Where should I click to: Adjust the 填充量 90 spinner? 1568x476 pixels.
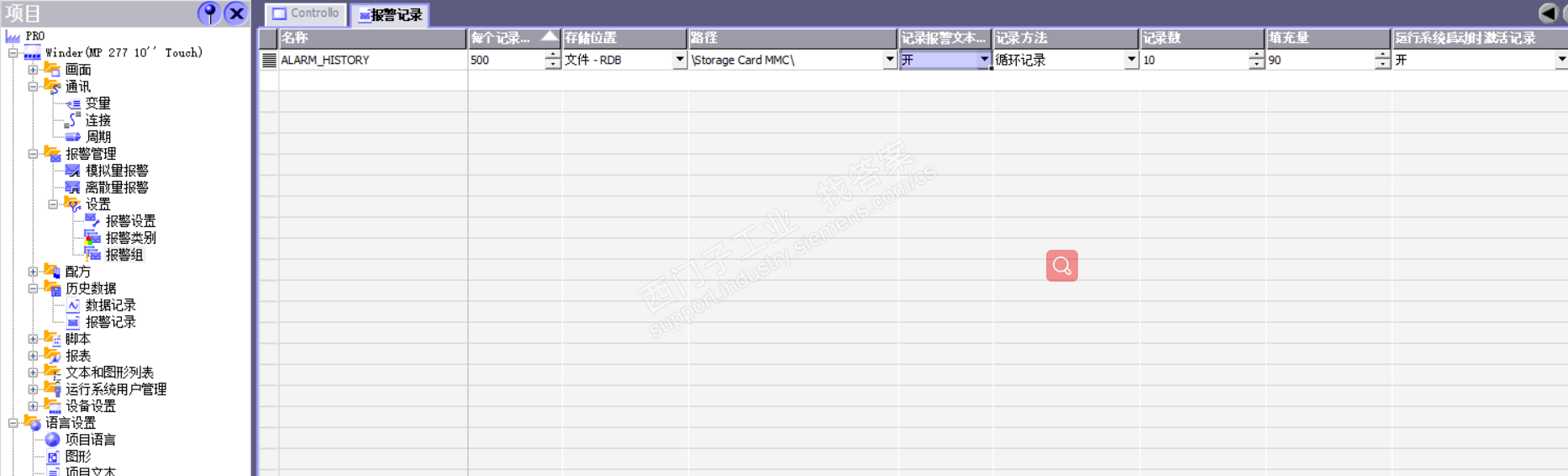(x=1382, y=60)
